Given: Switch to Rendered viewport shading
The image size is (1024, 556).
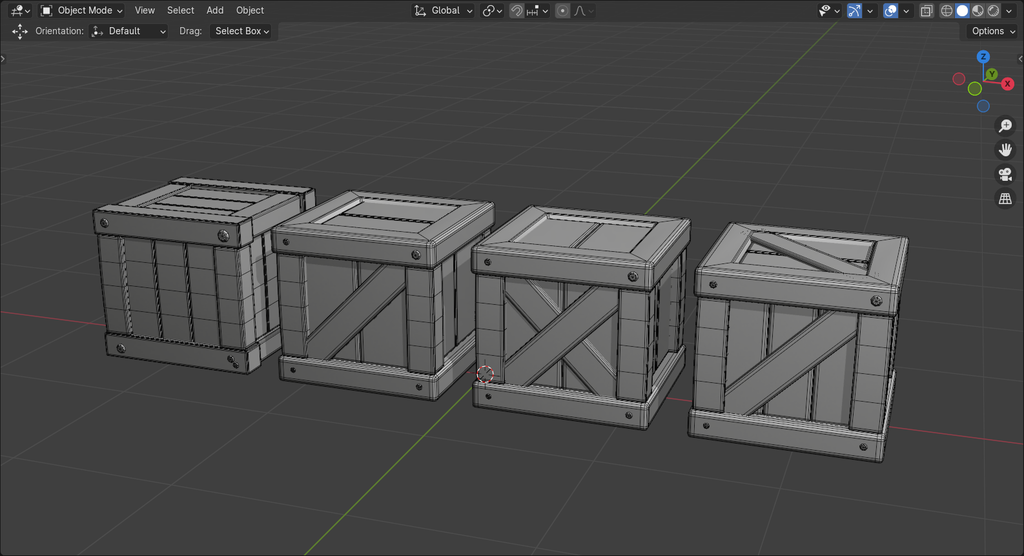Looking at the screenshot, I should [x=993, y=10].
